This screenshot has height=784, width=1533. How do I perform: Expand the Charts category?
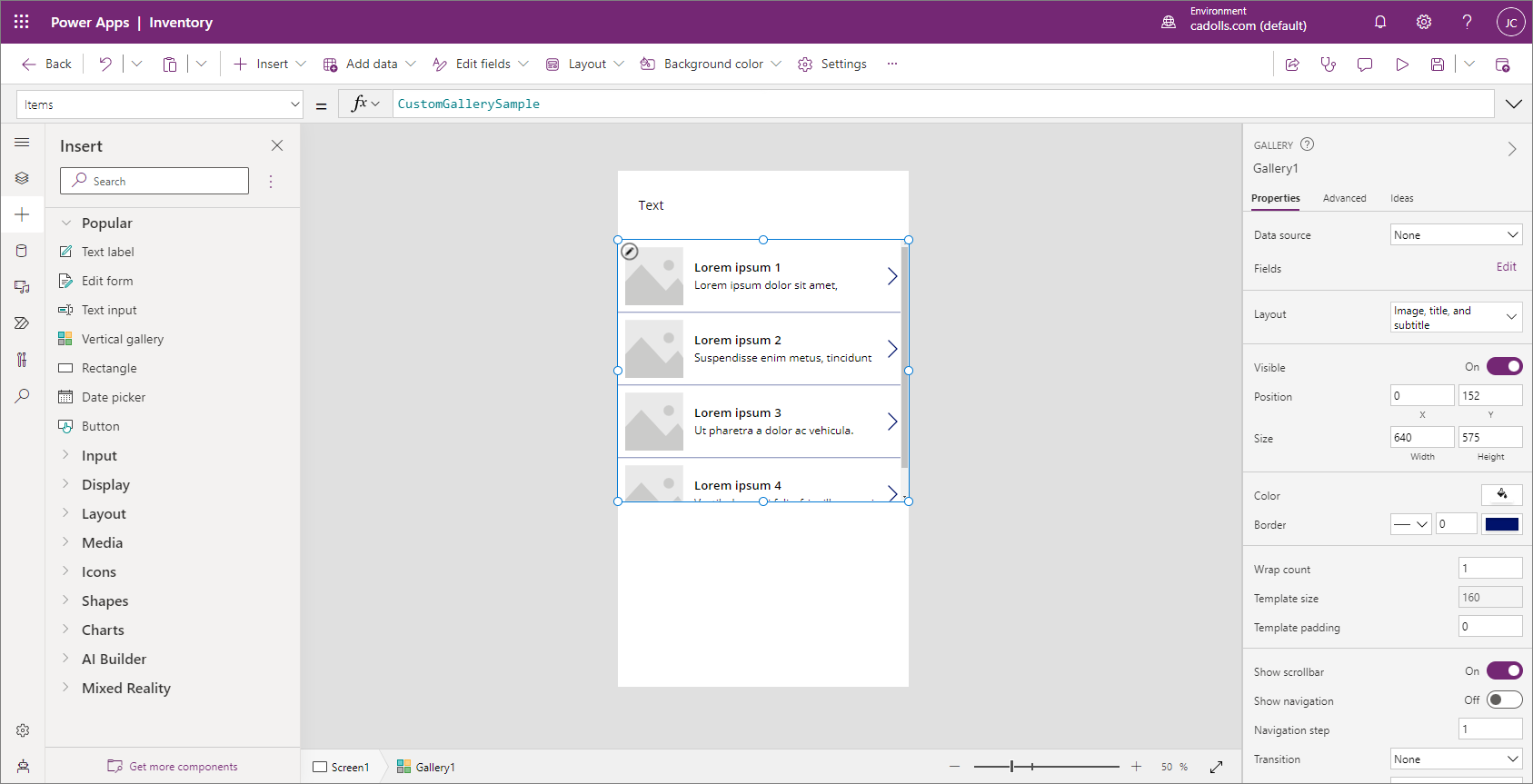[x=103, y=630]
